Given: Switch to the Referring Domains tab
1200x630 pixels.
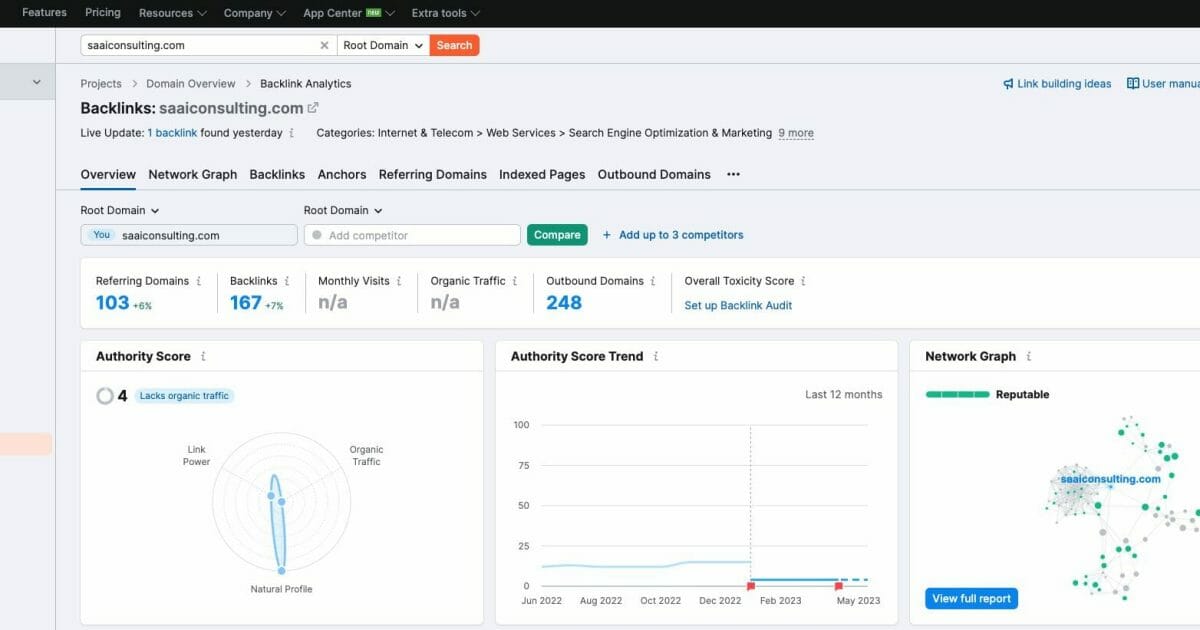Looking at the screenshot, I should 432,174.
